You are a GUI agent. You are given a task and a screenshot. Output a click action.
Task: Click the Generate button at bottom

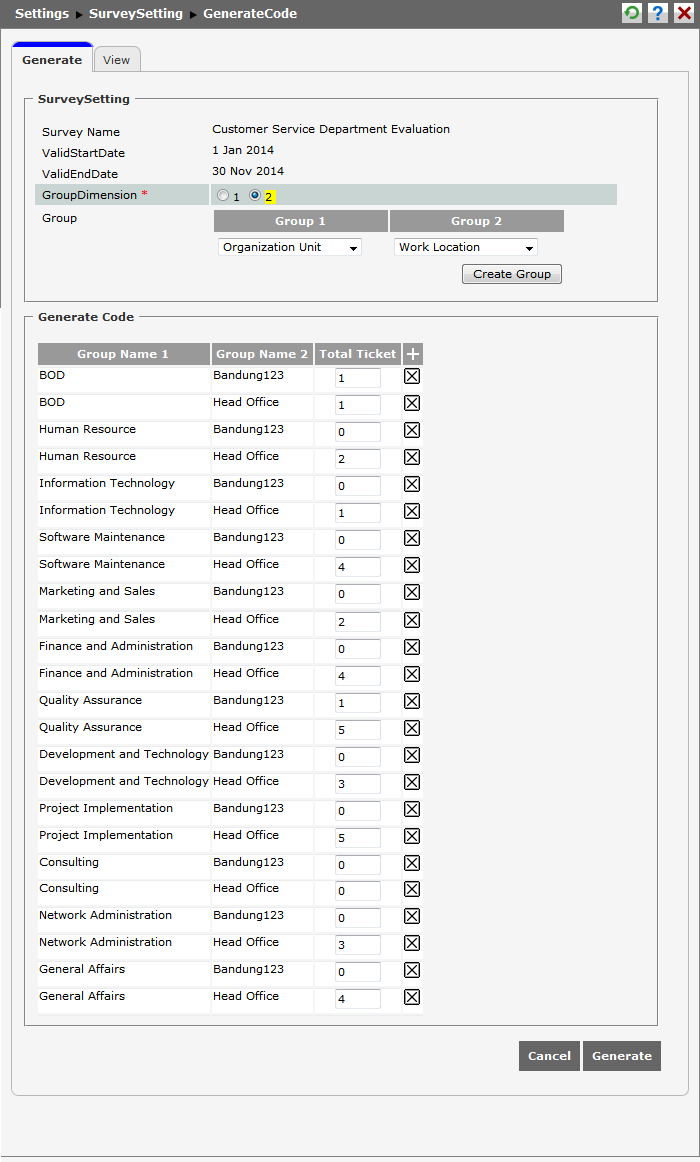(x=621, y=1056)
